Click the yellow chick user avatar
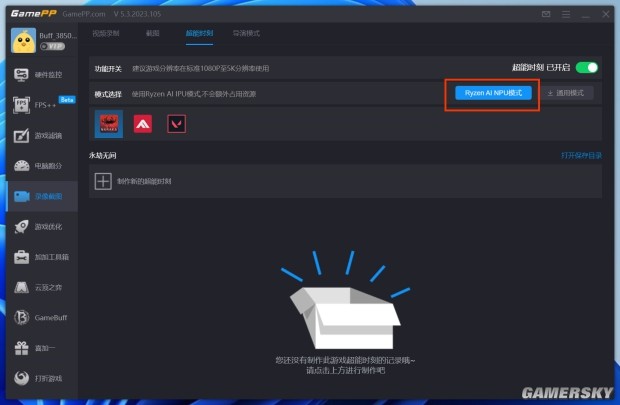620x405 pixels. pos(23,40)
